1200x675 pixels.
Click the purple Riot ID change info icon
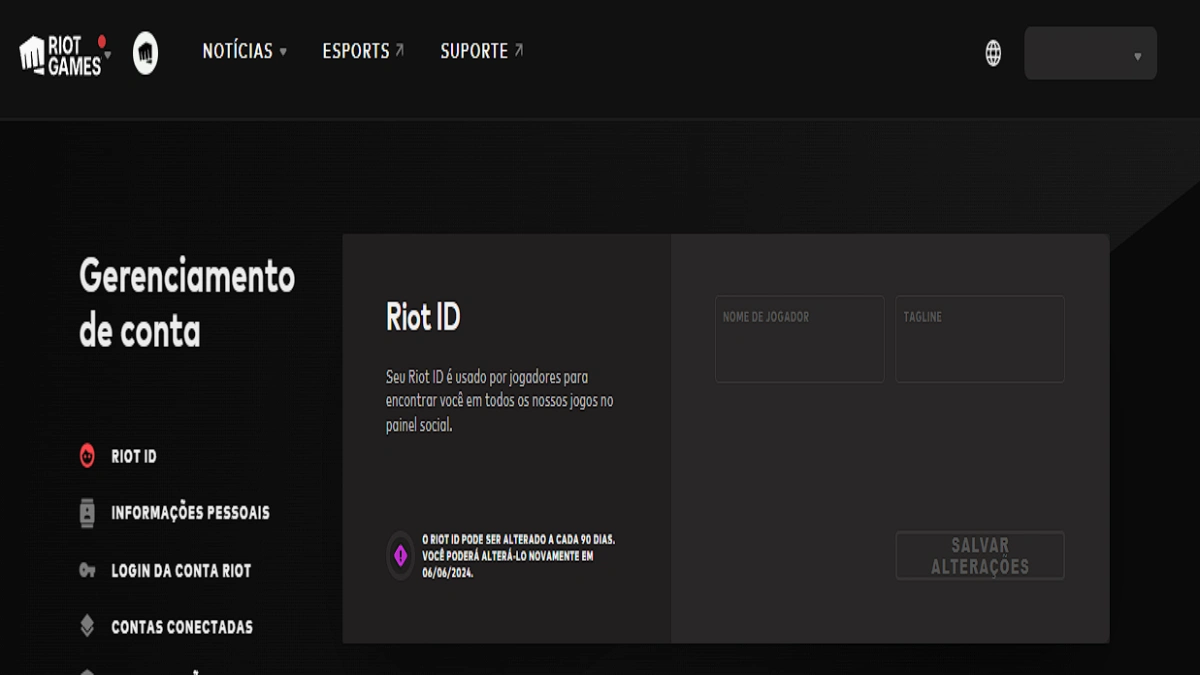(400, 556)
